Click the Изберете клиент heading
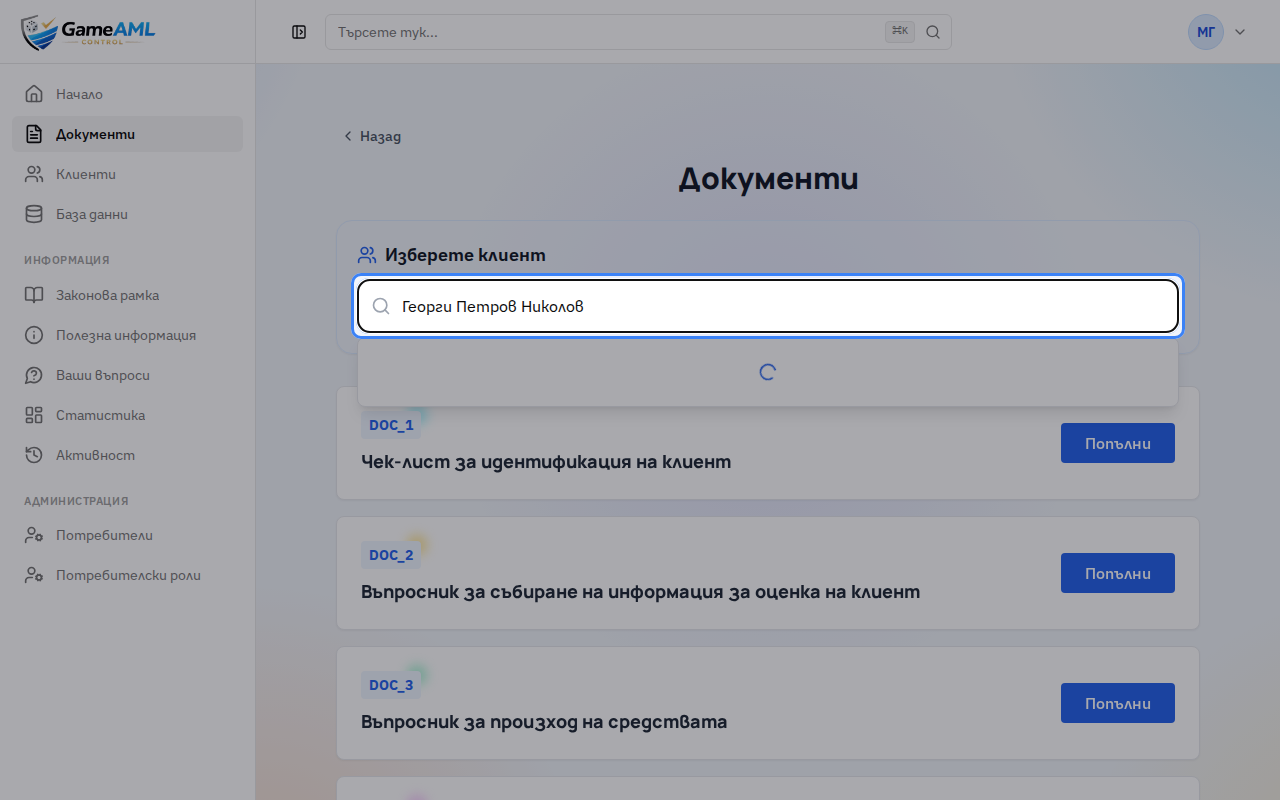The image size is (1280, 800). pos(465,255)
